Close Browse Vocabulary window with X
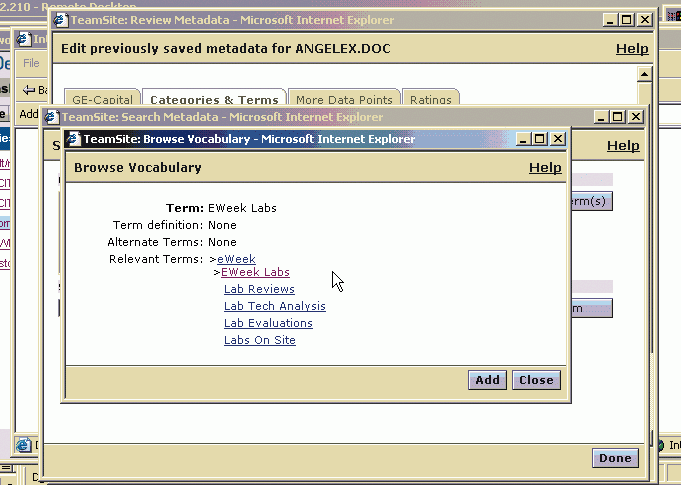 click(558, 139)
